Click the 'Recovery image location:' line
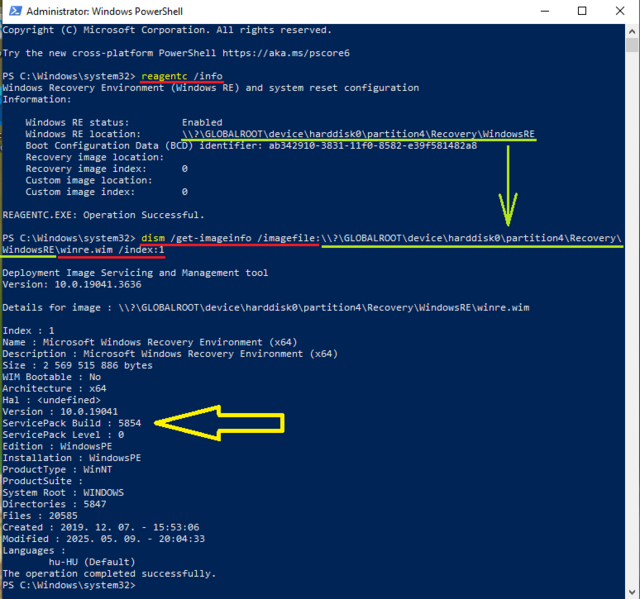640x599 pixels. click(x=95, y=157)
